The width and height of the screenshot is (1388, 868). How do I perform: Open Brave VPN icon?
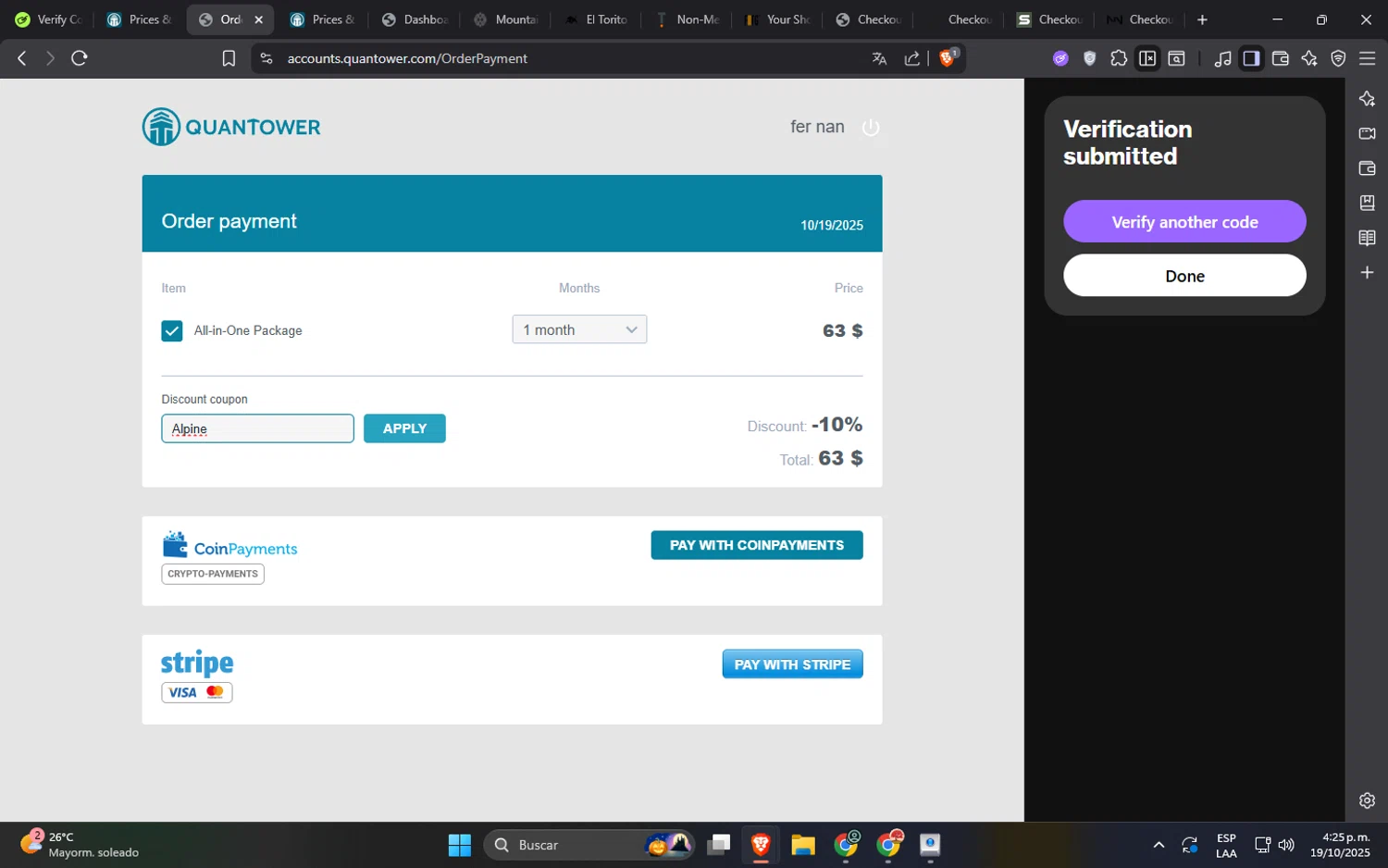1338,58
